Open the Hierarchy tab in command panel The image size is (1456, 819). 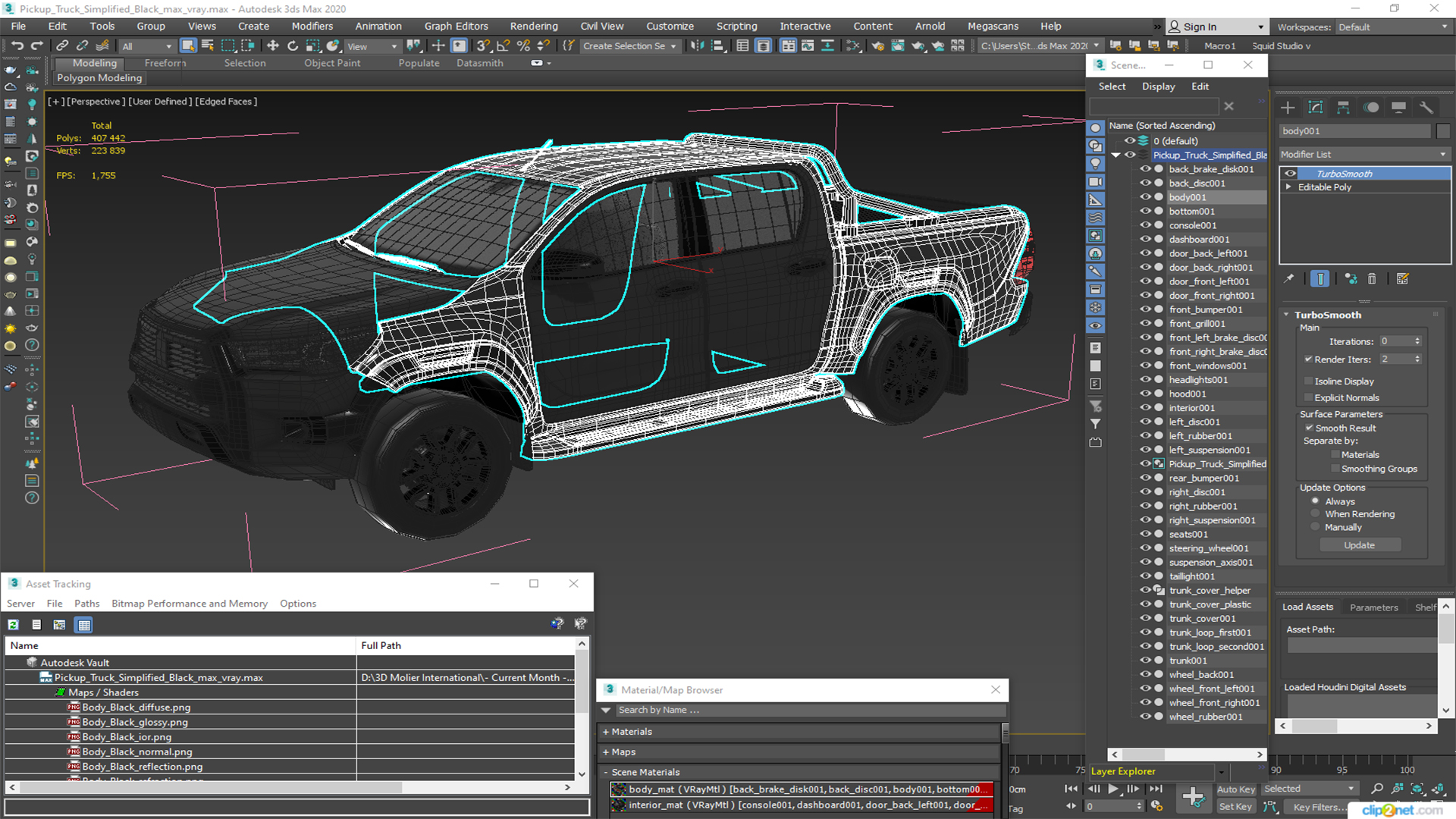[x=1343, y=108]
